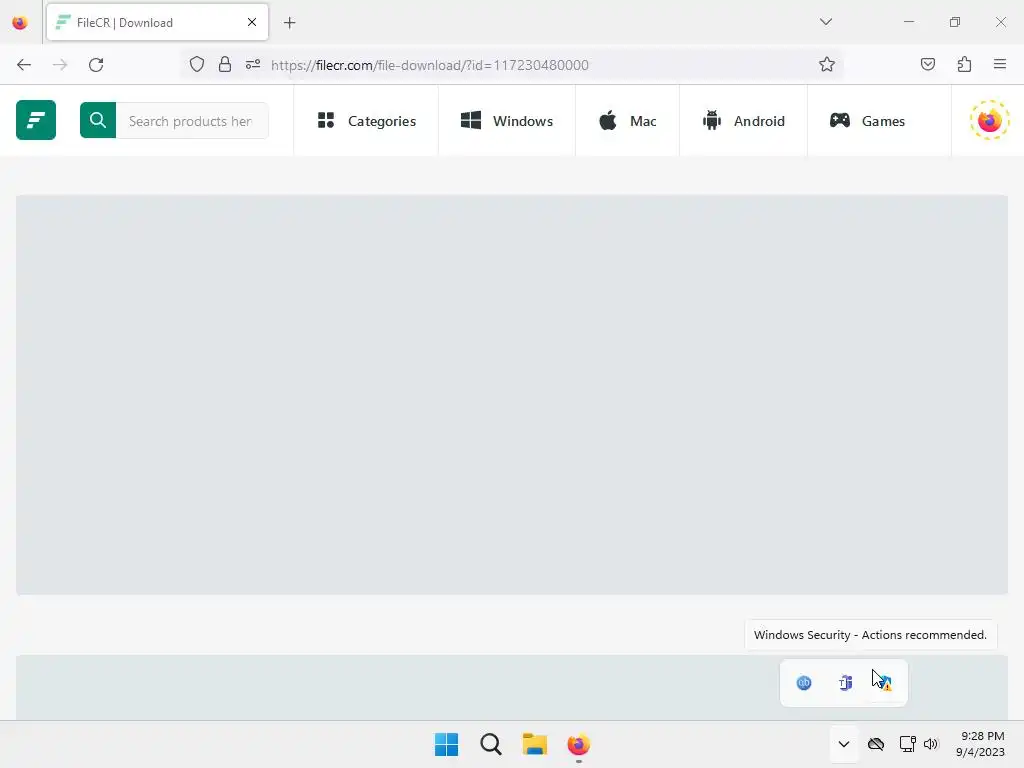
Task: View site security padlock info
Action: tap(225, 65)
